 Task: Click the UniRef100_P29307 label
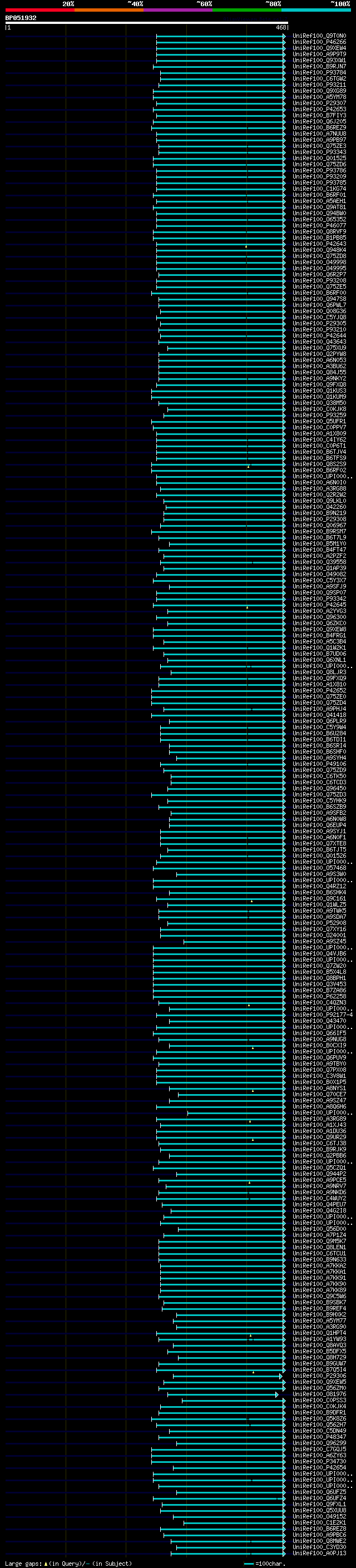pos(319,103)
